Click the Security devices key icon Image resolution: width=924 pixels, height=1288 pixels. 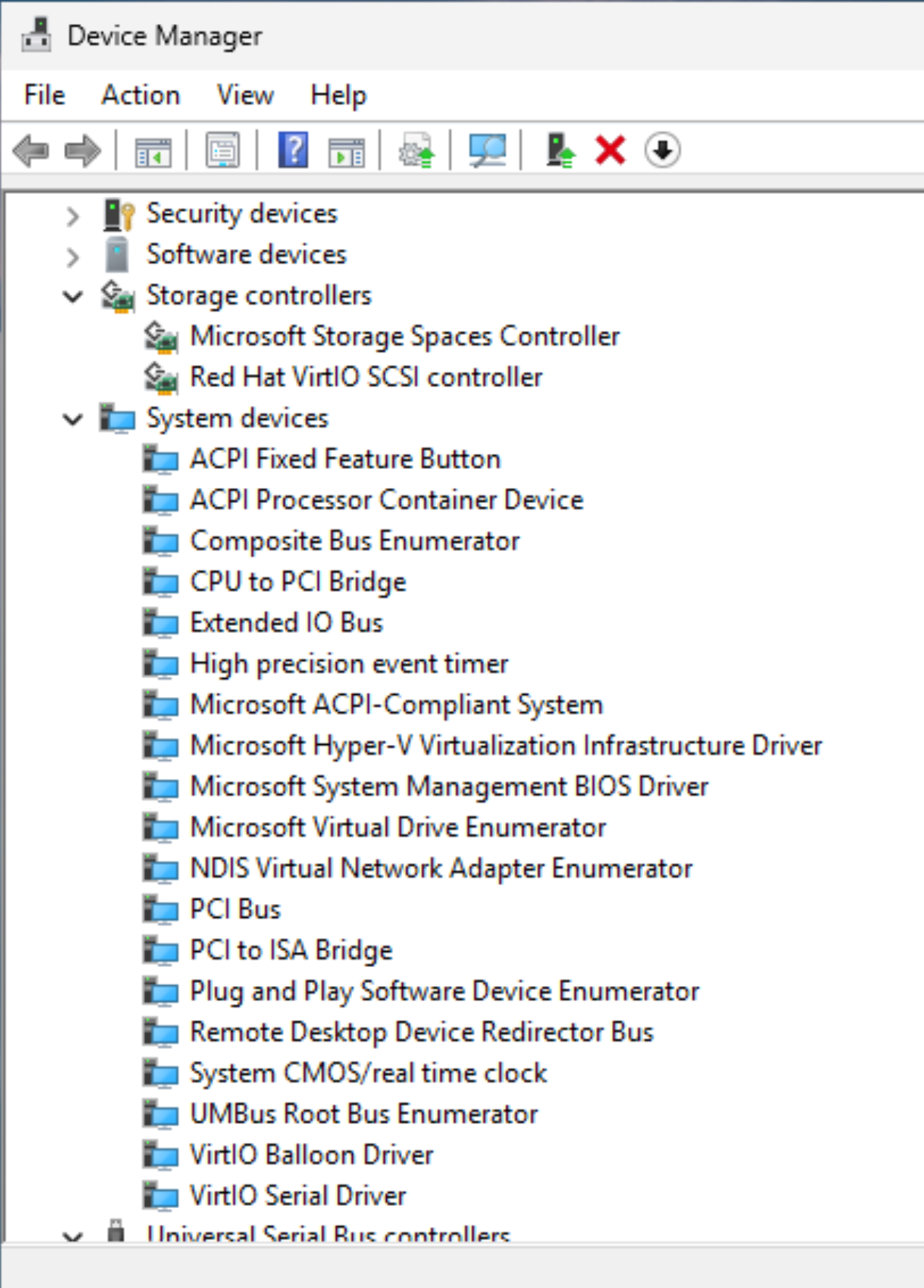pyautogui.click(x=118, y=214)
